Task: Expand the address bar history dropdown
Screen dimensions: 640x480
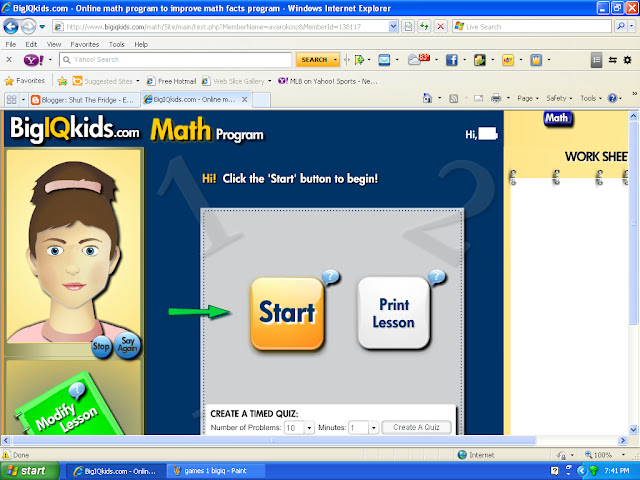Action: [x=393, y=27]
